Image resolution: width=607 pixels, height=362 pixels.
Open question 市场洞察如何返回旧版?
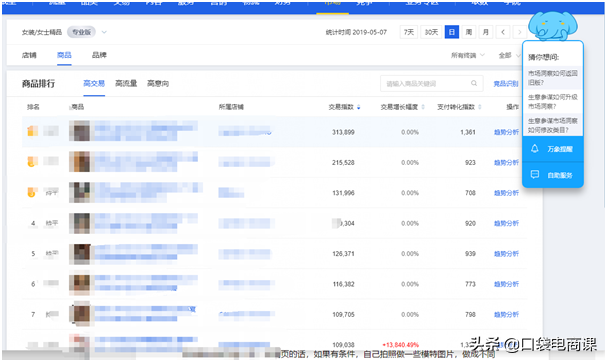[x=552, y=78]
